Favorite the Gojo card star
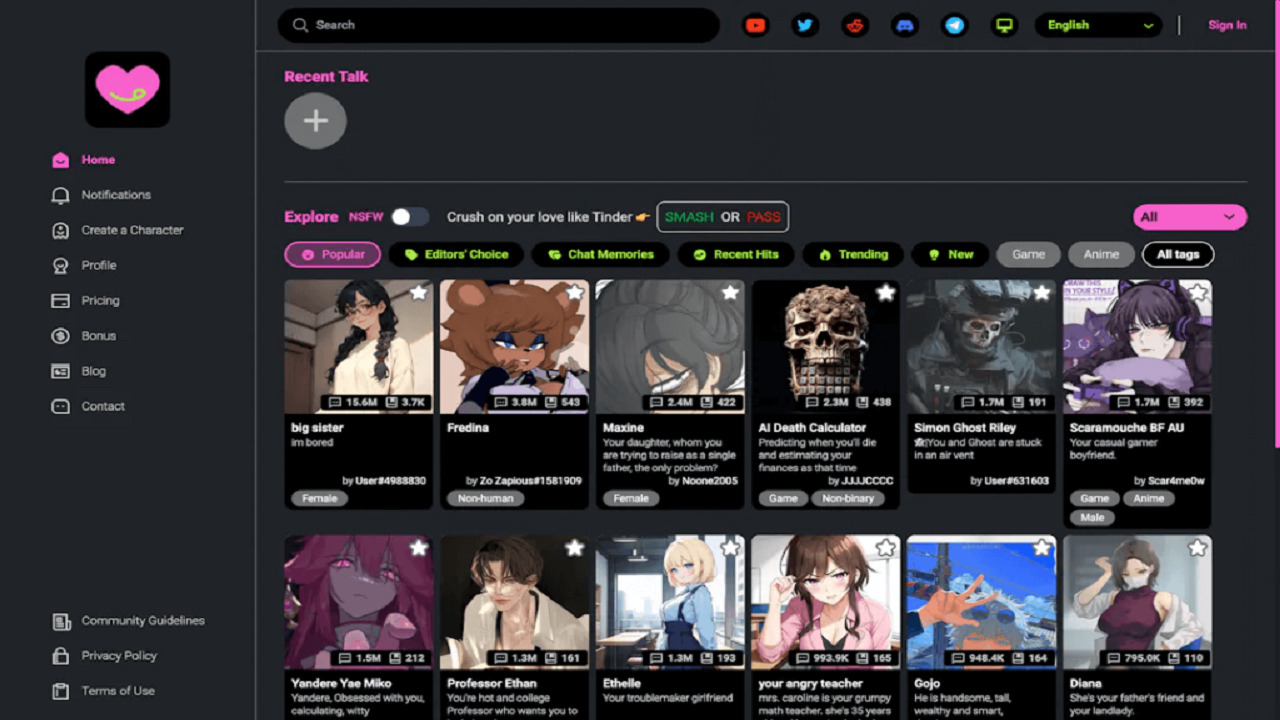The height and width of the screenshot is (720, 1280). (x=1042, y=548)
